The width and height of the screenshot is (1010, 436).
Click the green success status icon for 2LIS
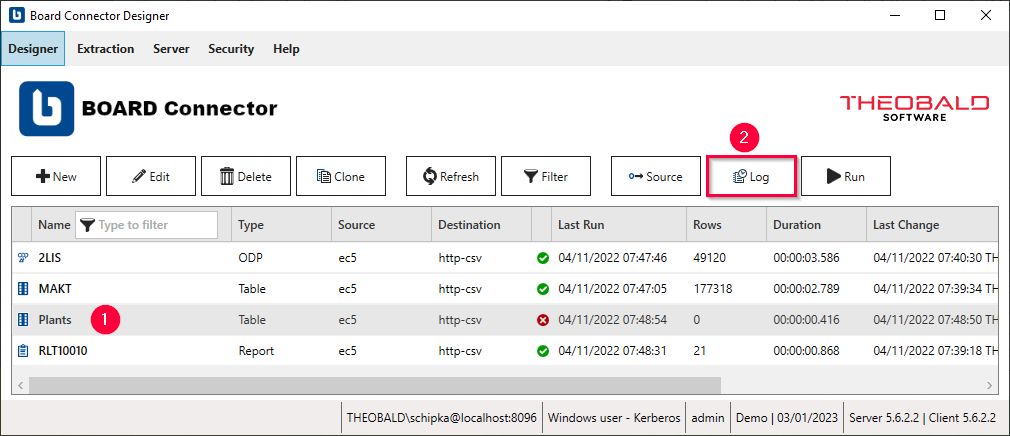(x=543, y=258)
